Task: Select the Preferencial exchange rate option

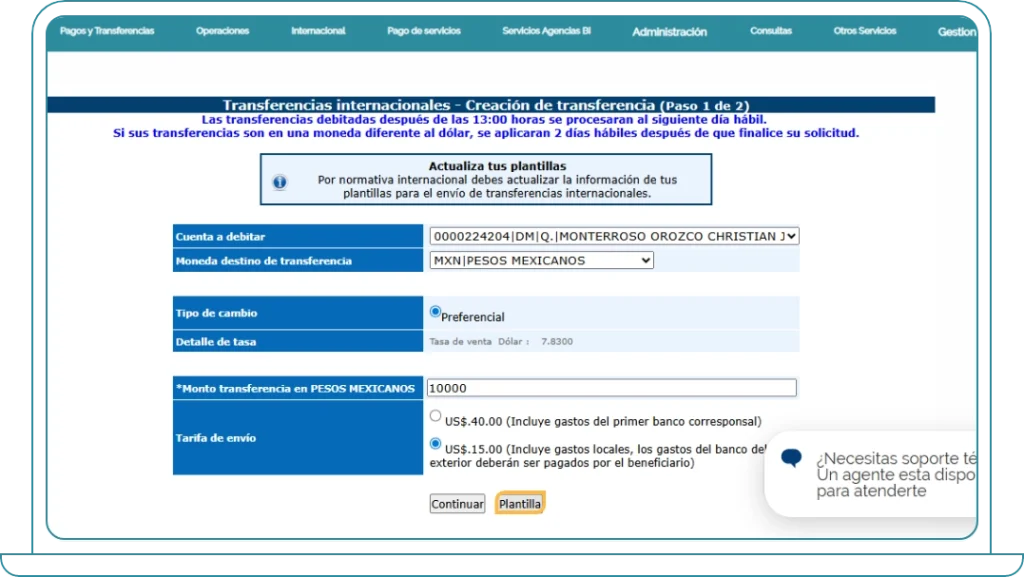Action: pos(433,310)
